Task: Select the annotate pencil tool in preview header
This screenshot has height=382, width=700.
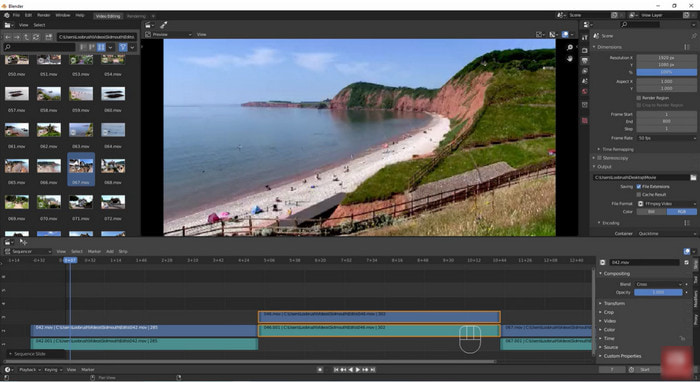Action: (164, 25)
